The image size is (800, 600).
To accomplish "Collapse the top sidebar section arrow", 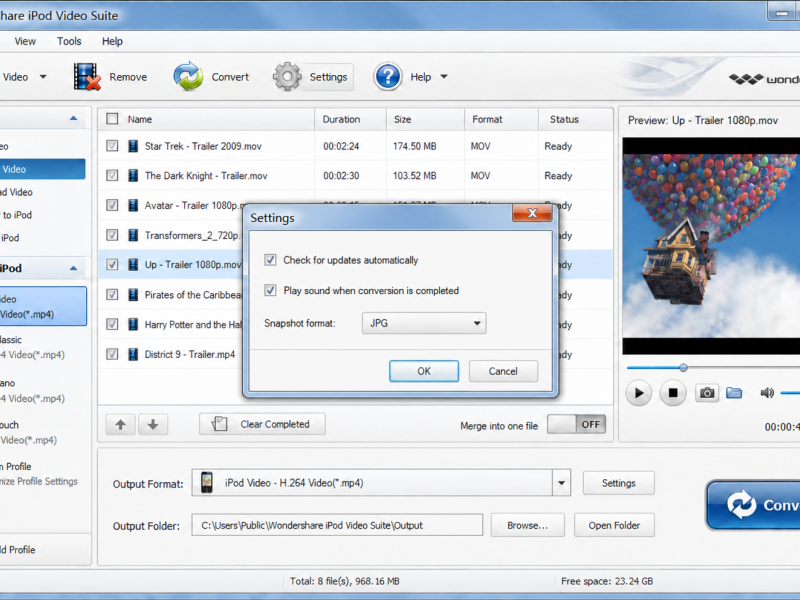I will point(73,118).
